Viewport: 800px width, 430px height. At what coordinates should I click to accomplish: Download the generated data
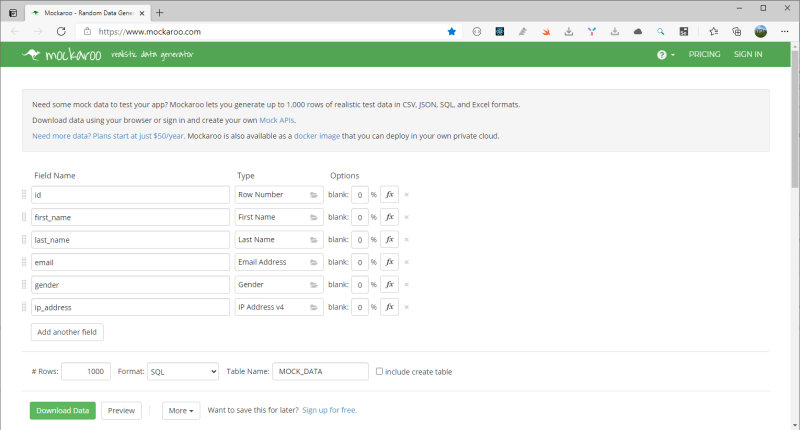click(x=63, y=411)
